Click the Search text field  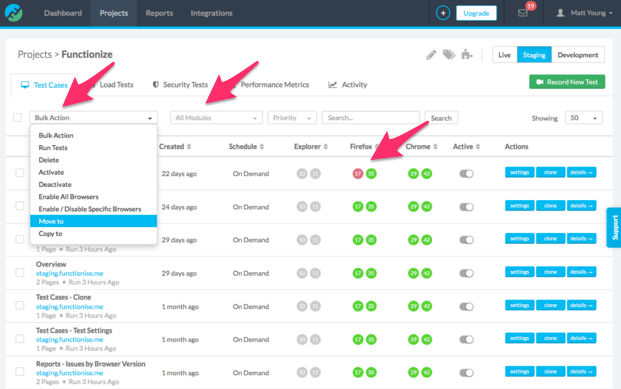pos(371,118)
